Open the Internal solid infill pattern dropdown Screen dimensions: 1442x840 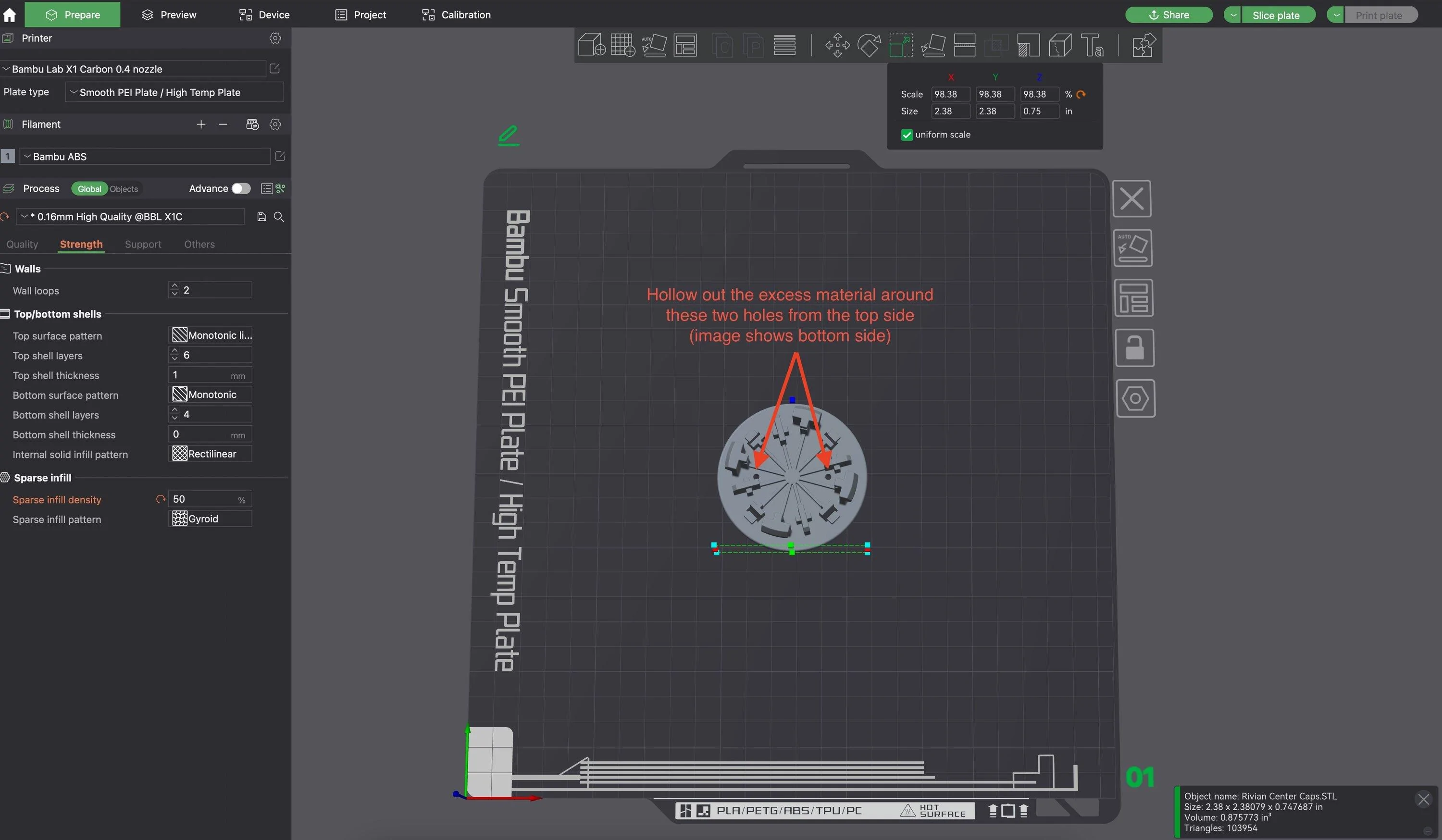coord(211,453)
